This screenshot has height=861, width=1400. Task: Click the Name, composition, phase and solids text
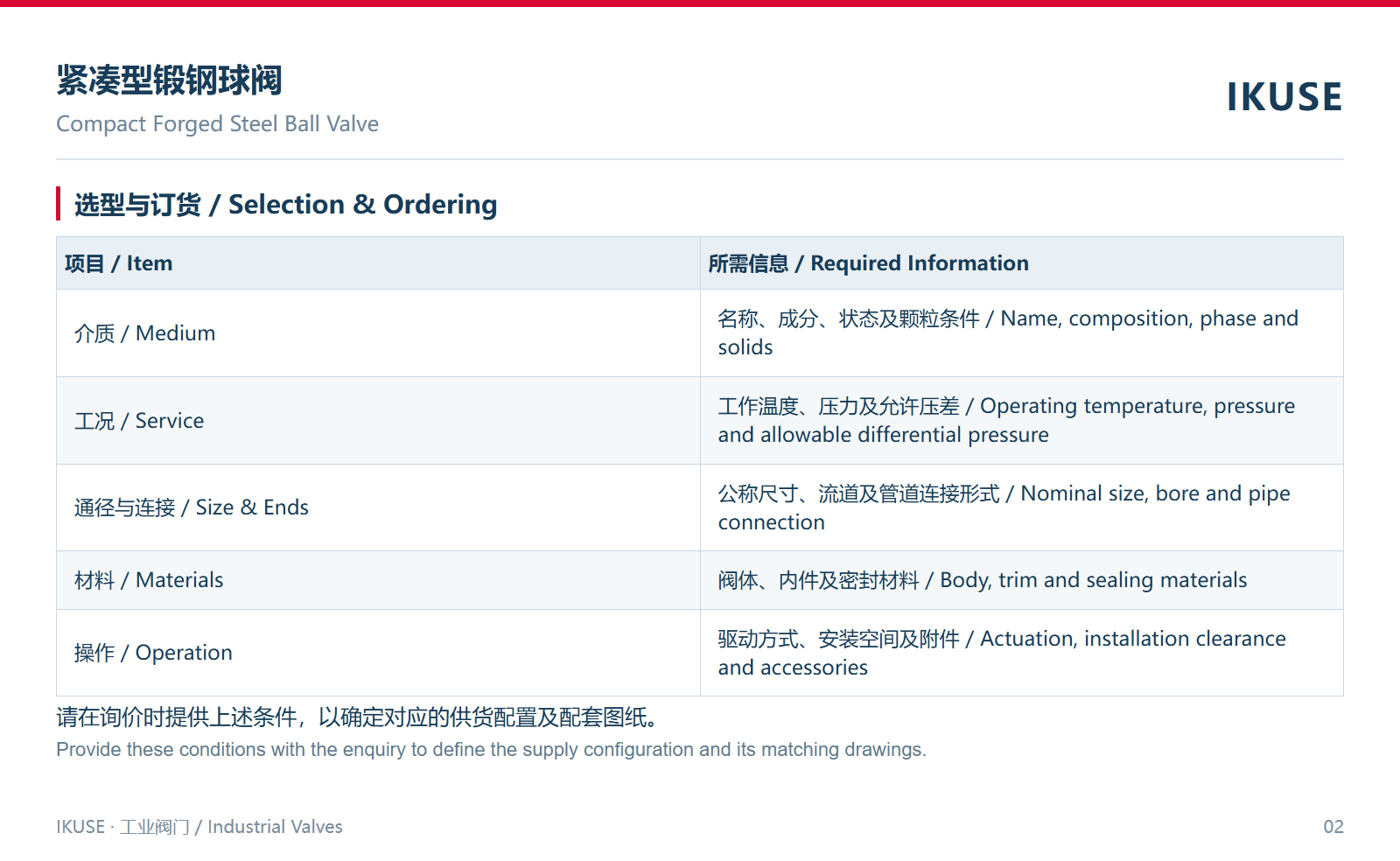pos(1008,332)
